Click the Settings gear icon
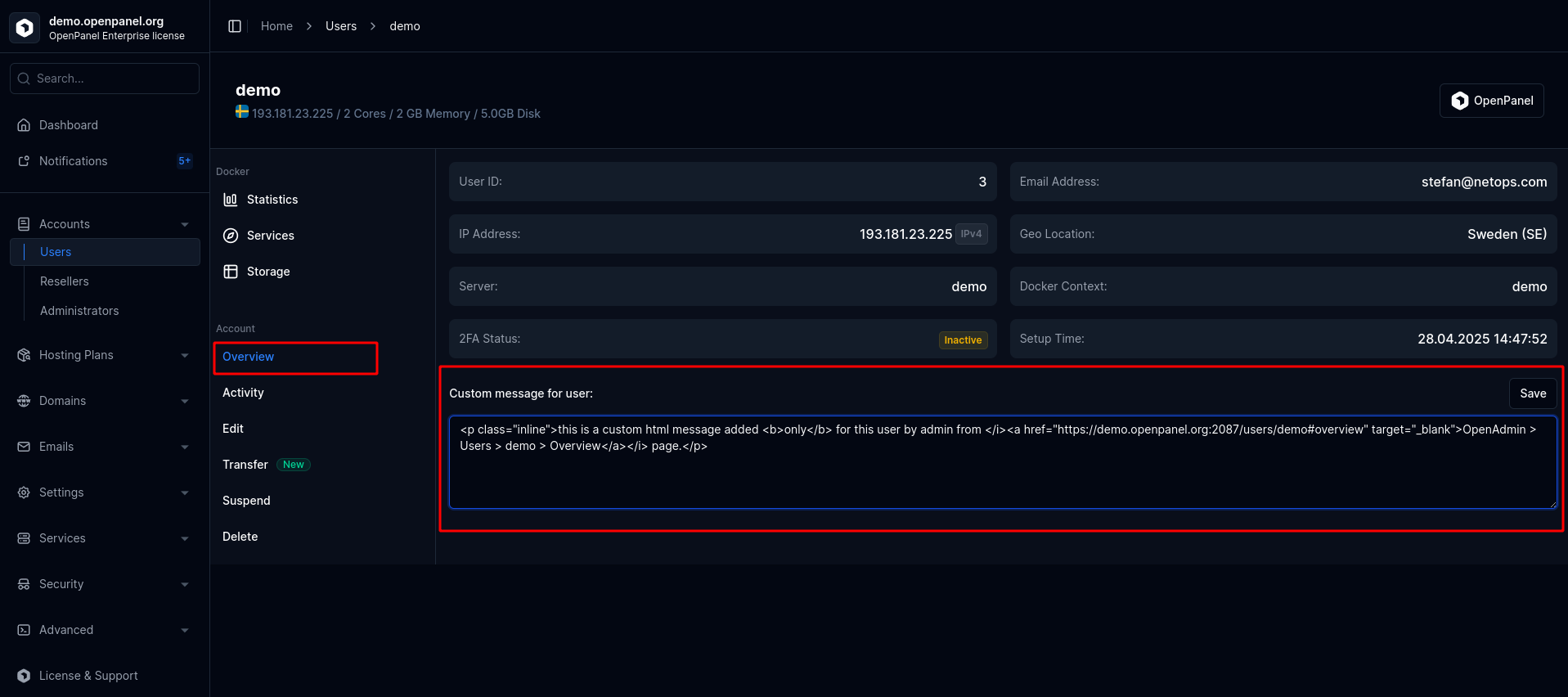 tap(24, 492)
